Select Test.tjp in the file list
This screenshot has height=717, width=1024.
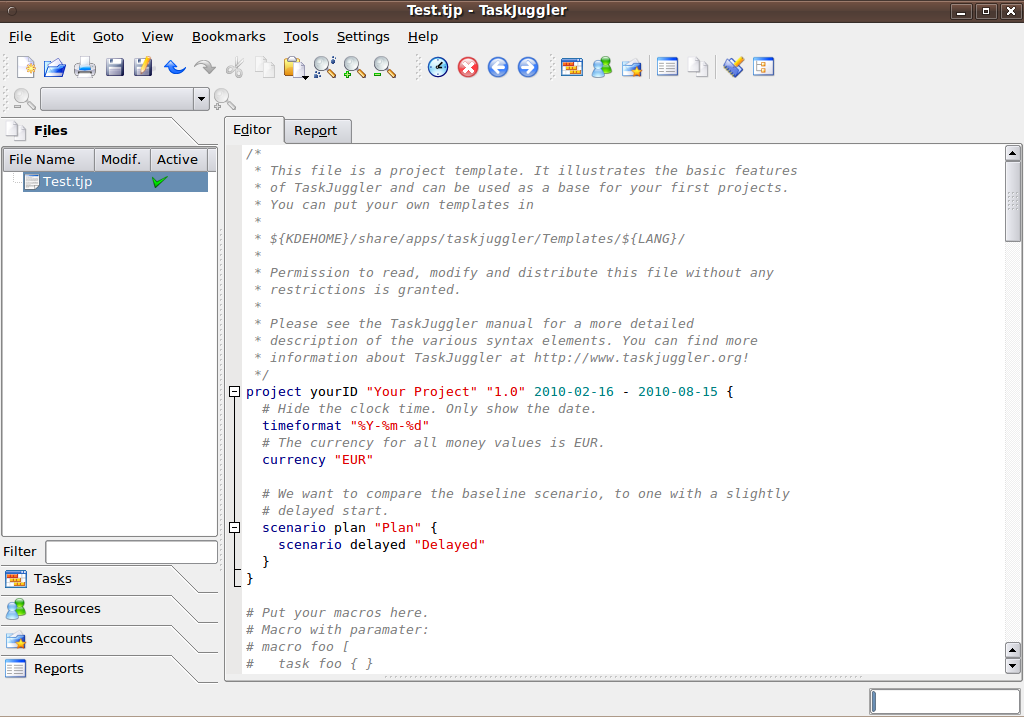point(67,182)
